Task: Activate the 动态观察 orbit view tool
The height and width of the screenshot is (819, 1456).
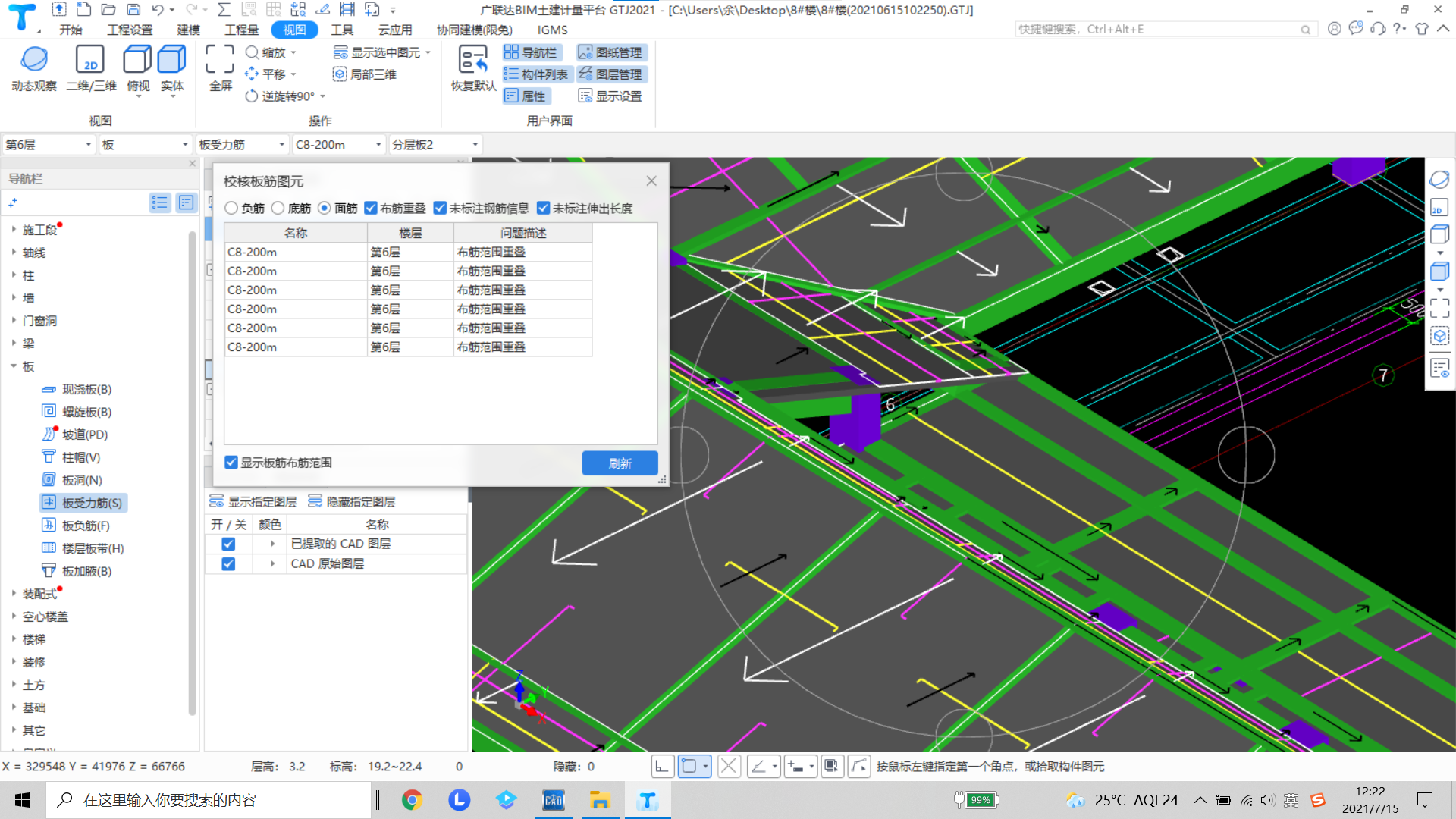Action: pos(34,68)
